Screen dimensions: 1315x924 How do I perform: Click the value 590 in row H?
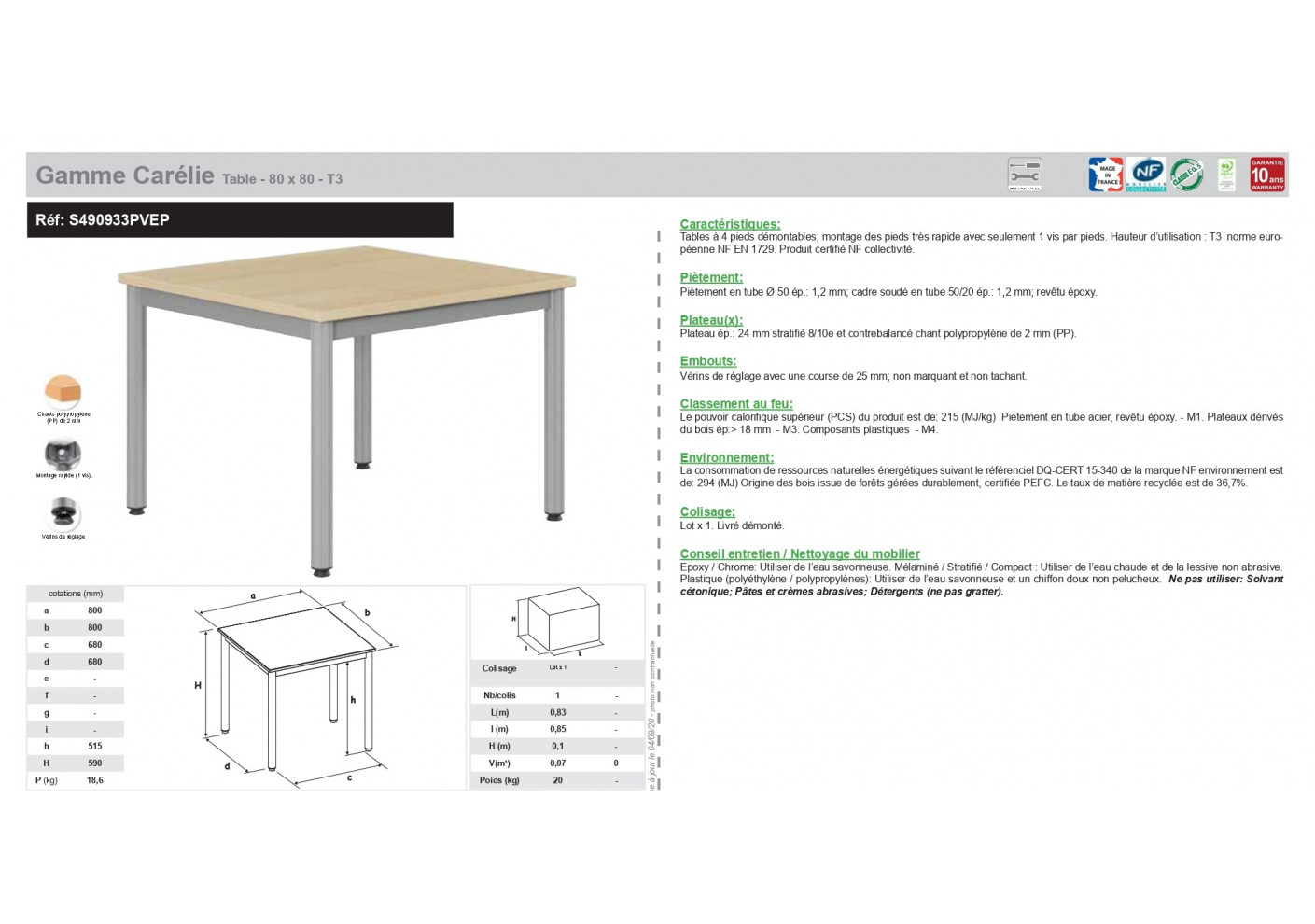pos(95,763)
